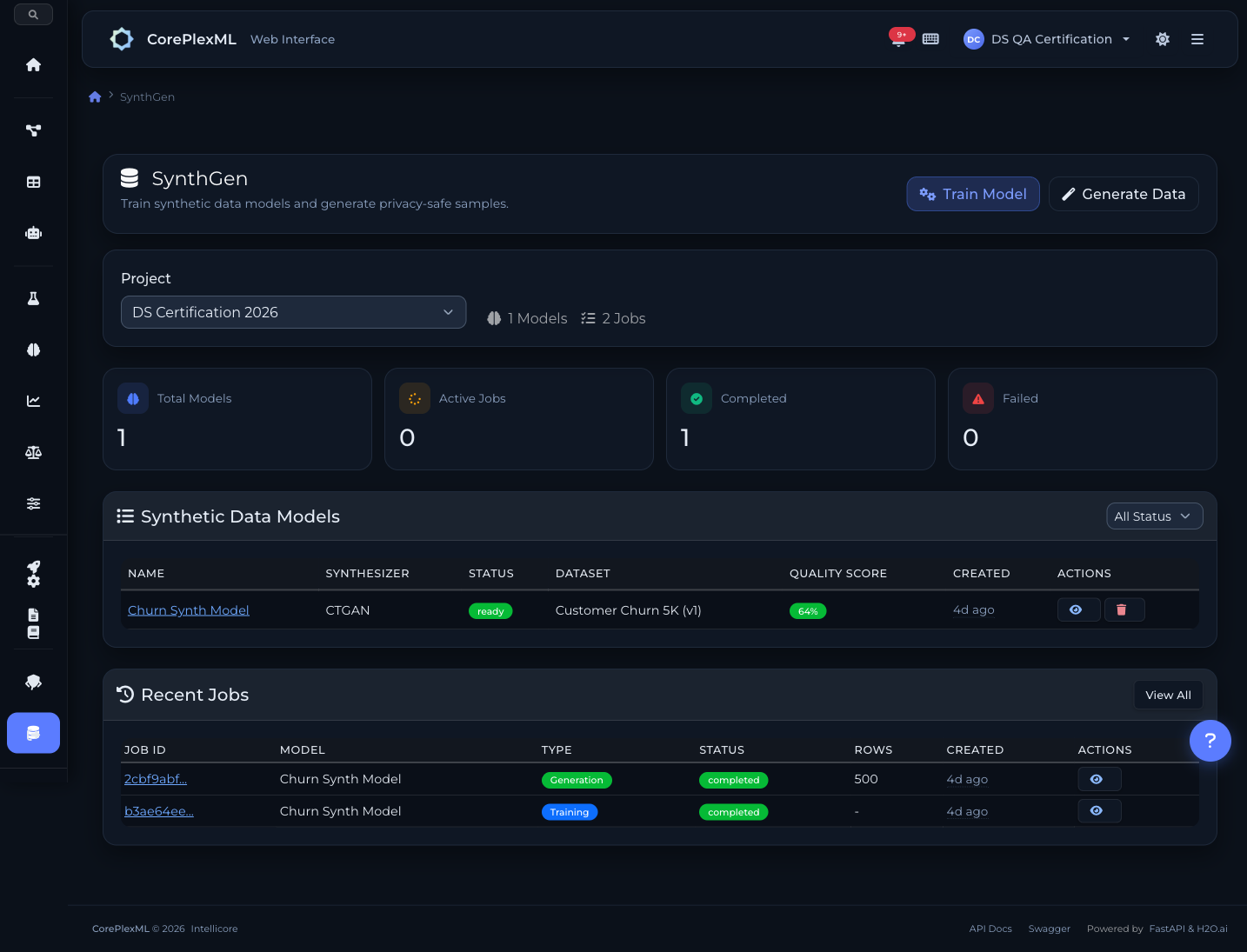
Task: Open the robot icon in the sidebar
Action: [x=33, y=233]
